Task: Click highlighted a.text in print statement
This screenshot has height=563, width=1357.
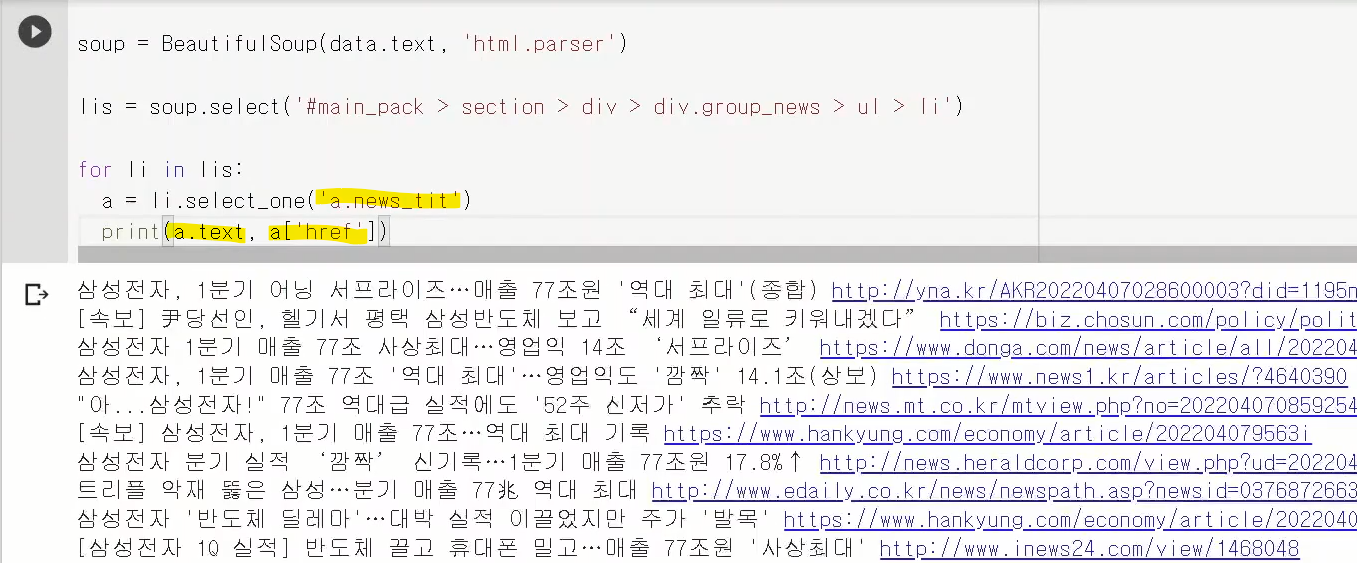Action: 208,233
